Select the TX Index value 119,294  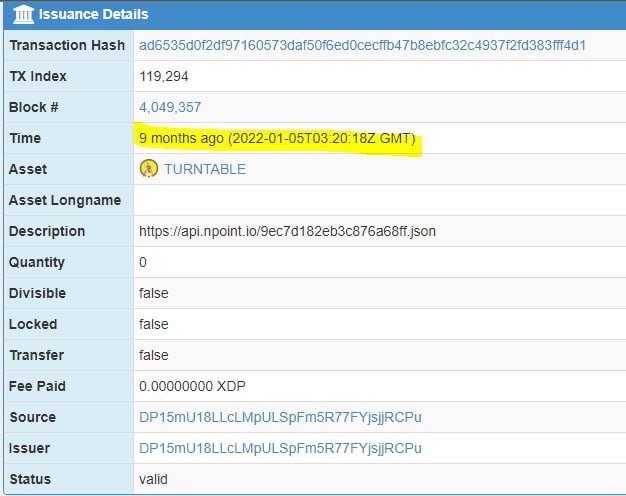163,76
